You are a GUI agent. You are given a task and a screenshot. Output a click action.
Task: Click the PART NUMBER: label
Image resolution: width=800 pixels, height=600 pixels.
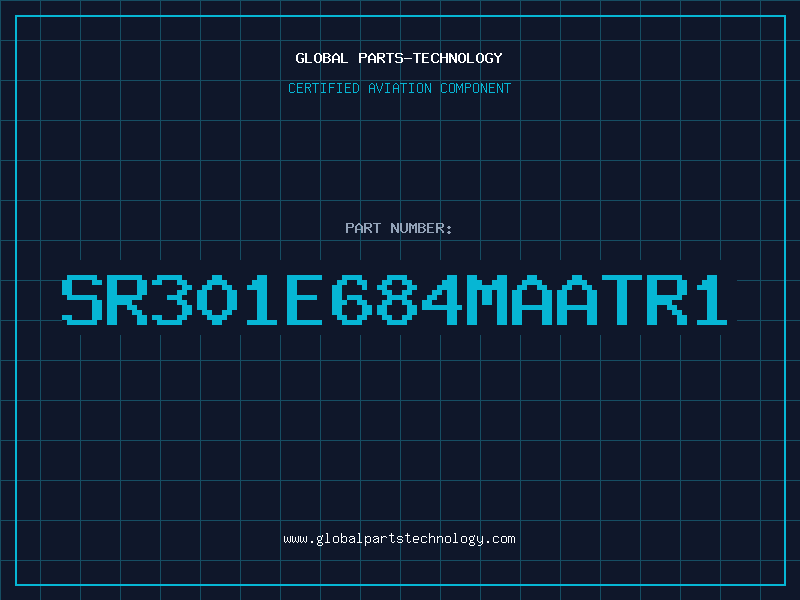[398, 228]
